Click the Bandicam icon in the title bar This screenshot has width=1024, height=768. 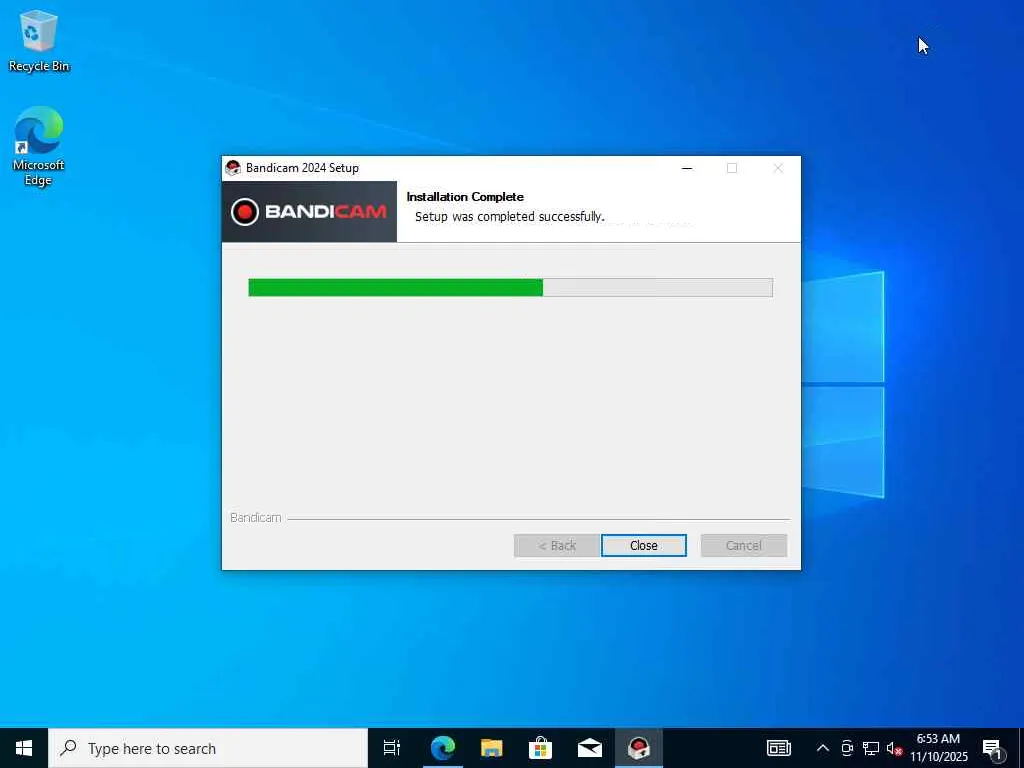click(x=233, y=168)
